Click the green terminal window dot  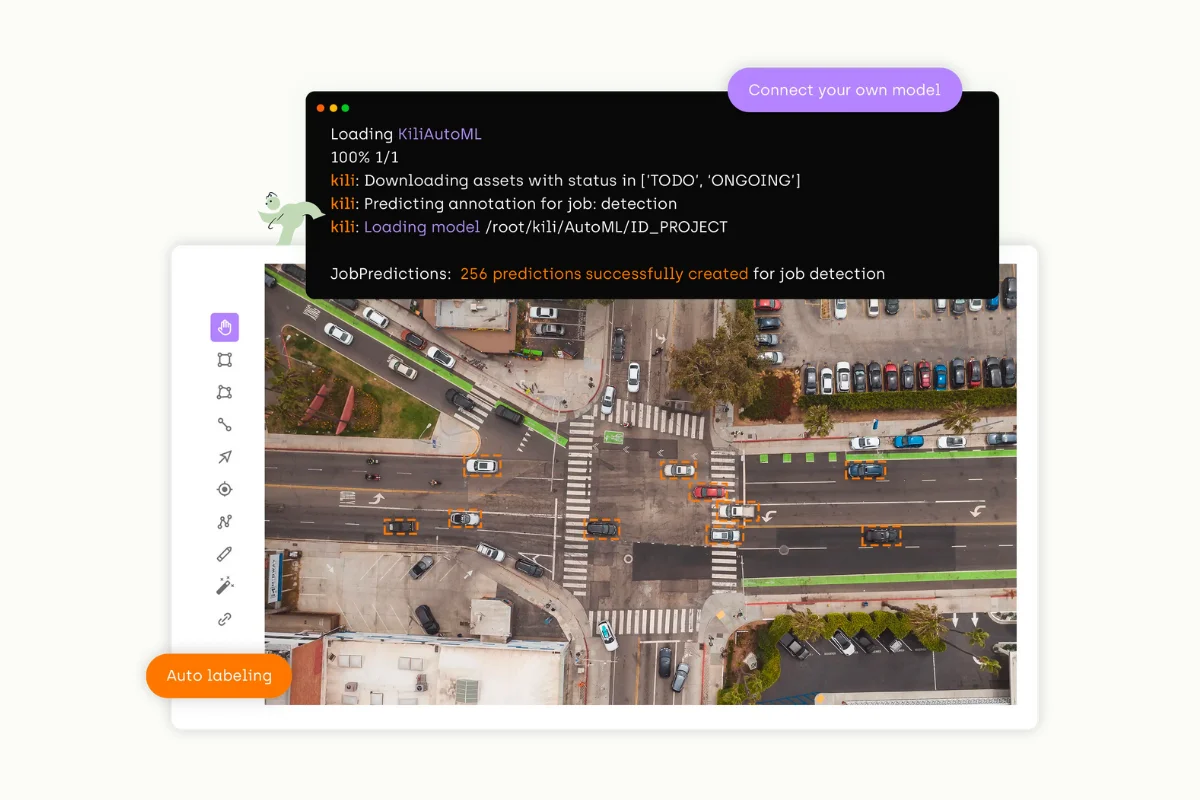point(345,108)
